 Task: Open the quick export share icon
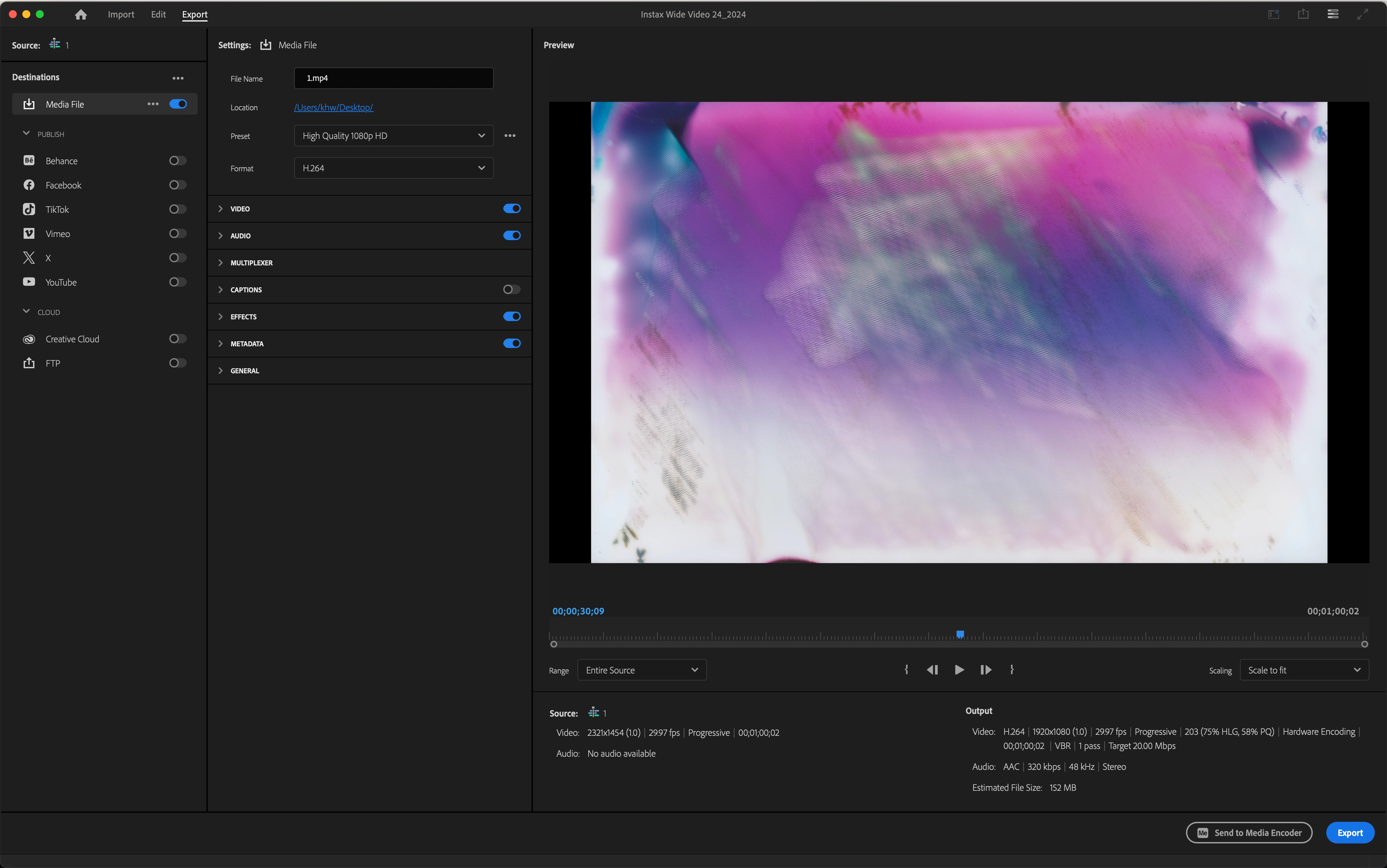click(x=1303, y=15)
